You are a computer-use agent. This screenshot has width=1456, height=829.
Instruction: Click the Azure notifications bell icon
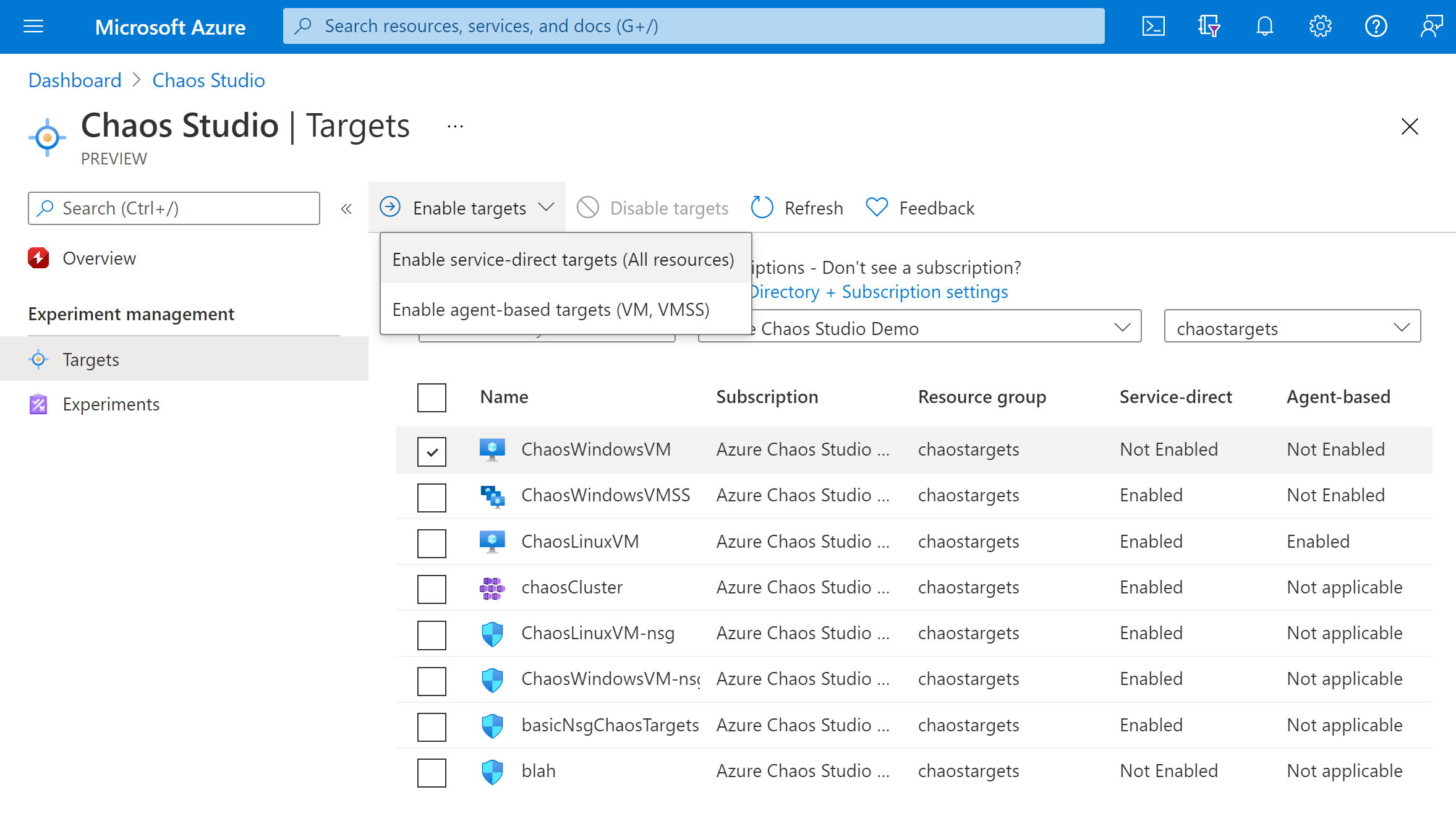(1263, 26)
